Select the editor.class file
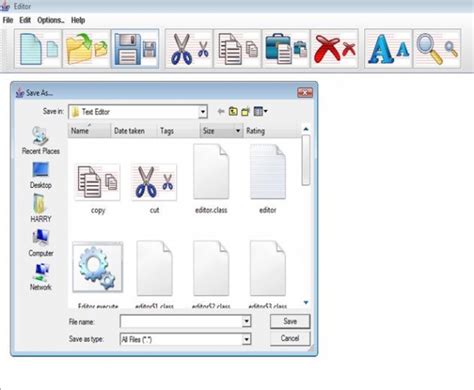 click(x=211, y=179)
